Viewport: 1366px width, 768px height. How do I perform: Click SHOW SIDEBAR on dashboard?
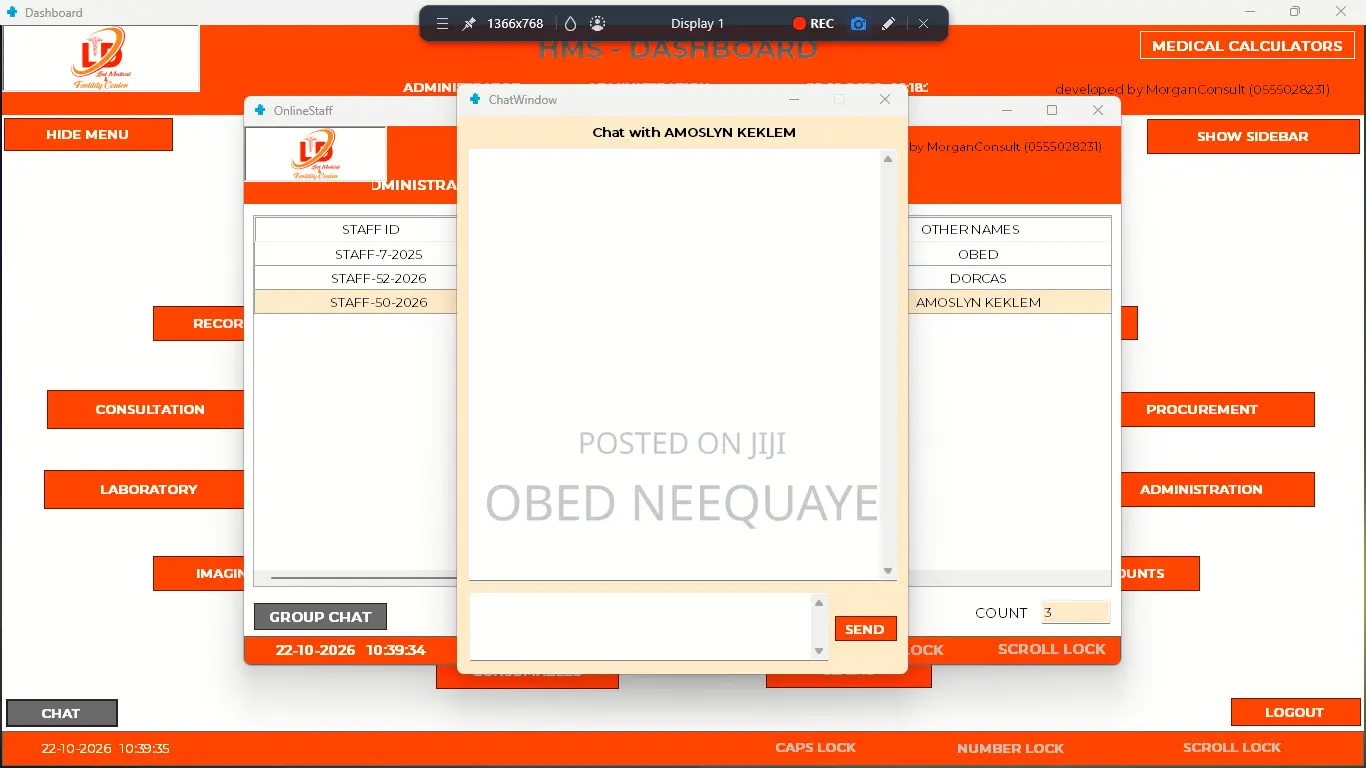[1252, 136]
